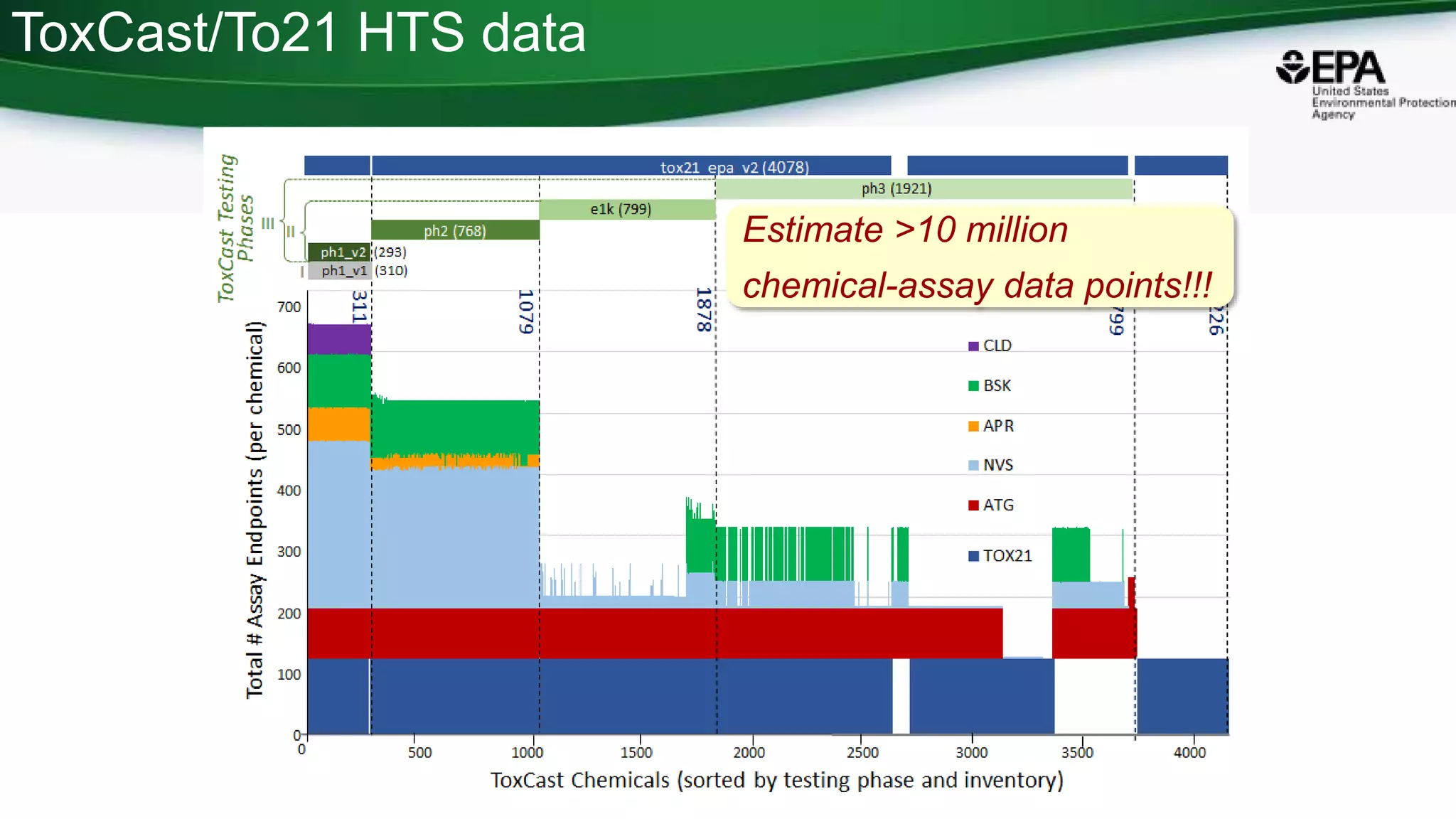Click the Total # Assay Endpoints axis label

pos(255,509)
